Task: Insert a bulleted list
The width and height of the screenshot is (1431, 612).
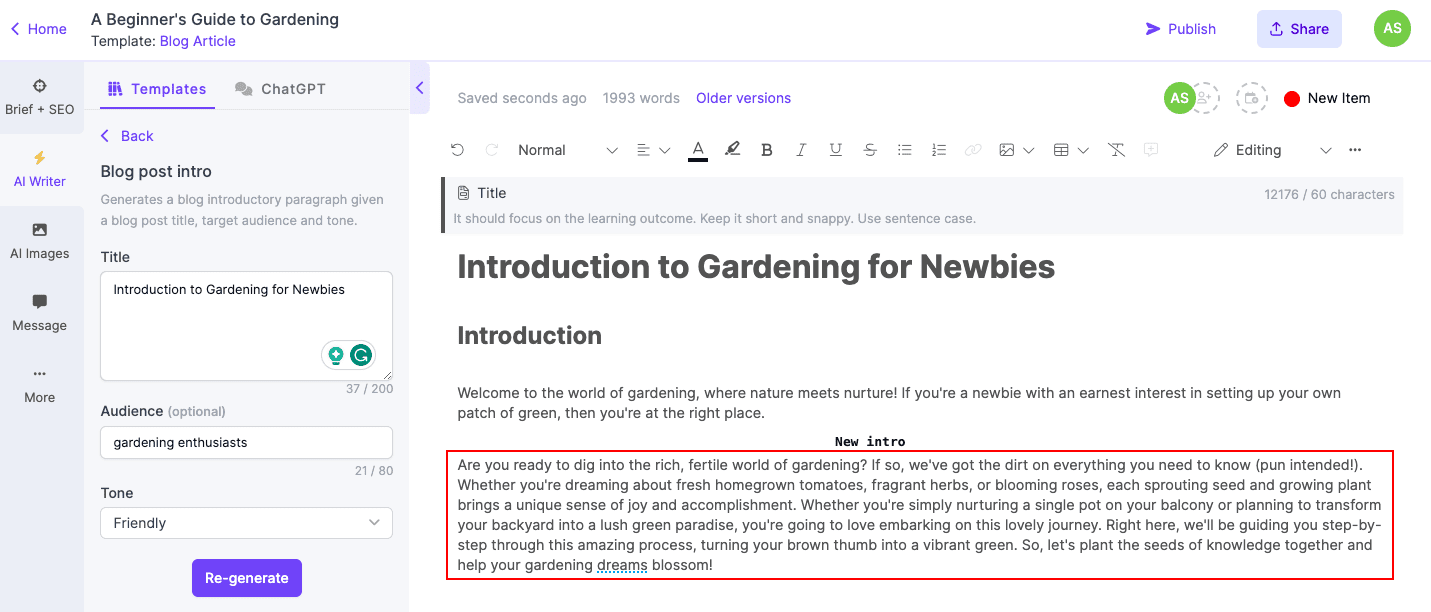Action: point(904,150)
